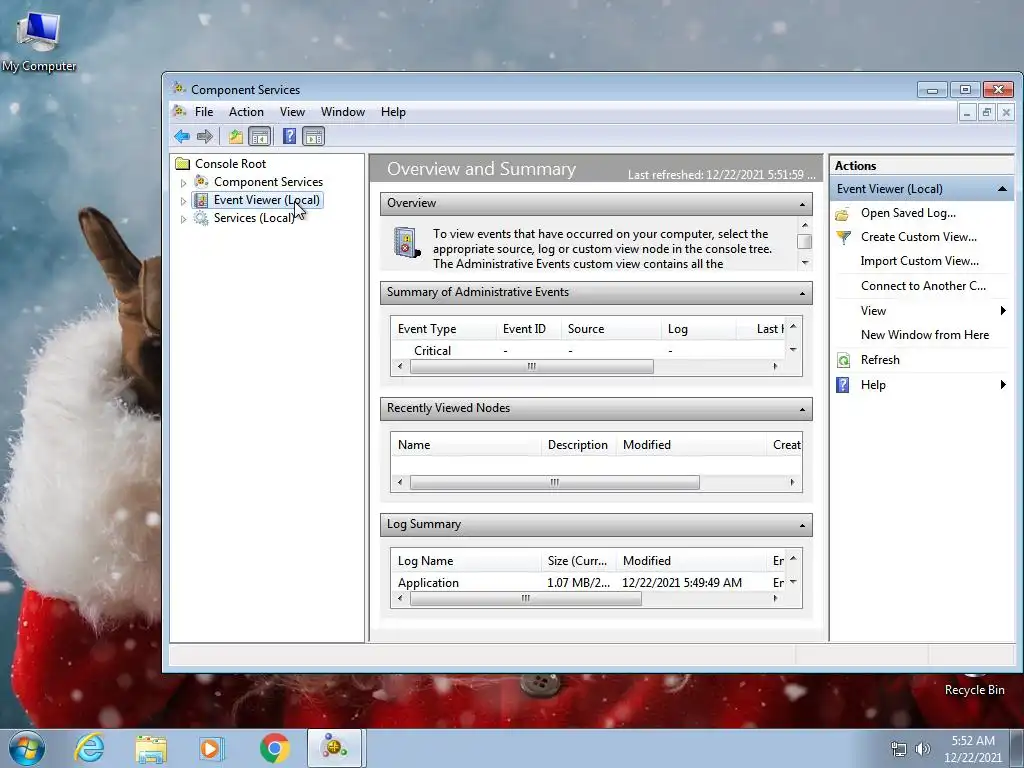Click the Source column header
Viewport: 1024px width, 768px height.
click(x=611, y=329)
